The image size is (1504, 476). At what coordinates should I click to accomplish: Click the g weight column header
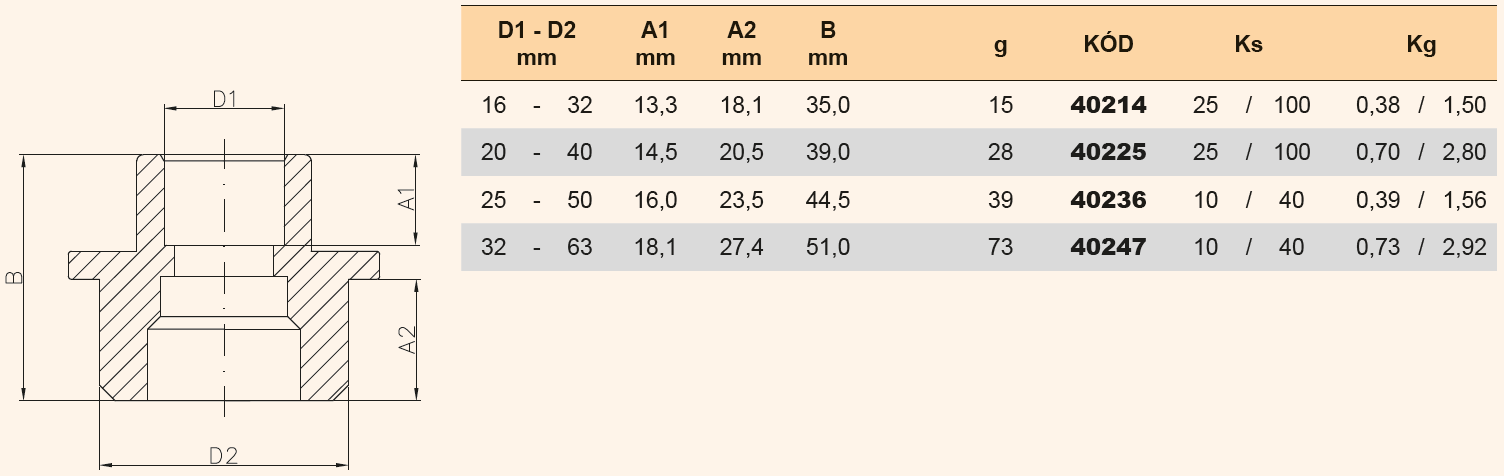[1000, 45]
